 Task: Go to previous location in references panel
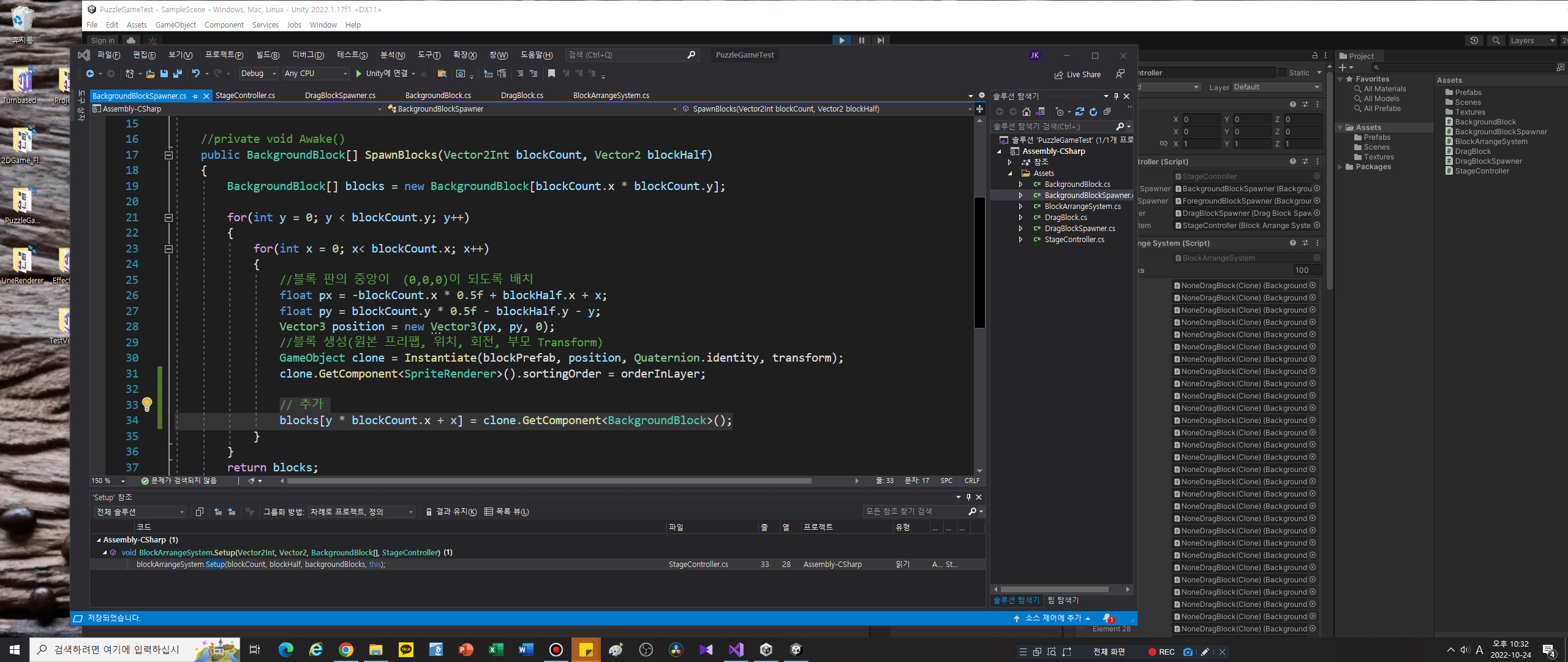(x=218, y=512)
